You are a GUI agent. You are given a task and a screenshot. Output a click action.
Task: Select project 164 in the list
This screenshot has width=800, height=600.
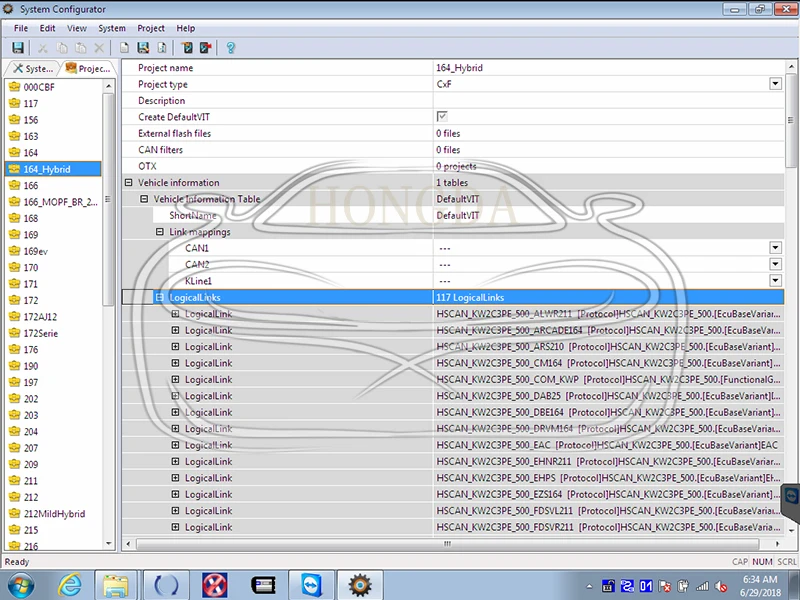pyautogui.click(x=31, y=153)
